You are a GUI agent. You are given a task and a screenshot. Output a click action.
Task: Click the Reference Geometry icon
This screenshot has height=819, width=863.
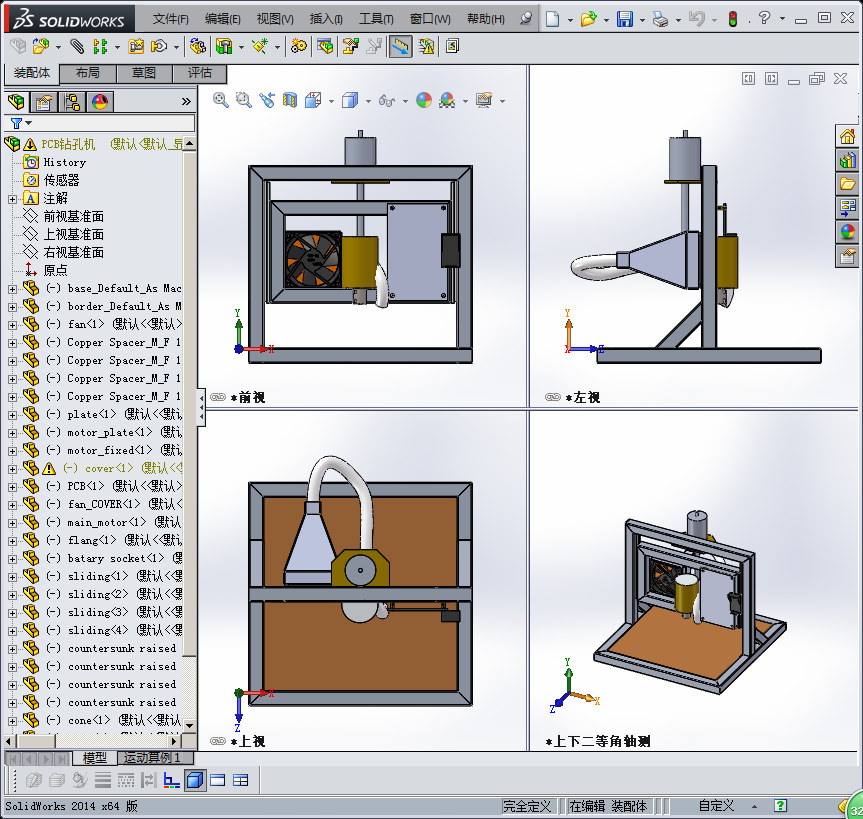point(260,46)
